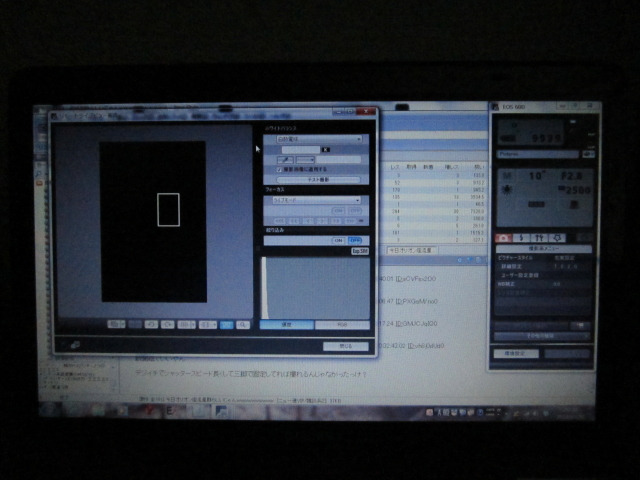This screenshot has width=640, height=480.
Task: Click the close button at window bottom
Action: (x=346, y=346)
